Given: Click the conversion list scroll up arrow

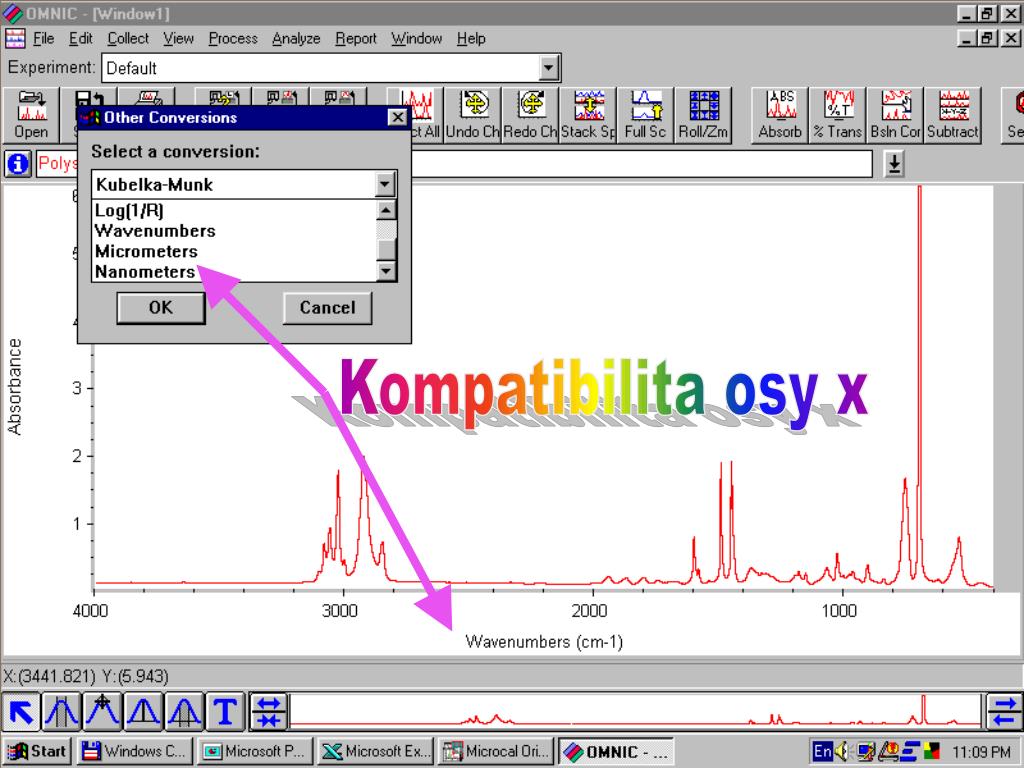Looking at the screenshot, I should point(386,210).
